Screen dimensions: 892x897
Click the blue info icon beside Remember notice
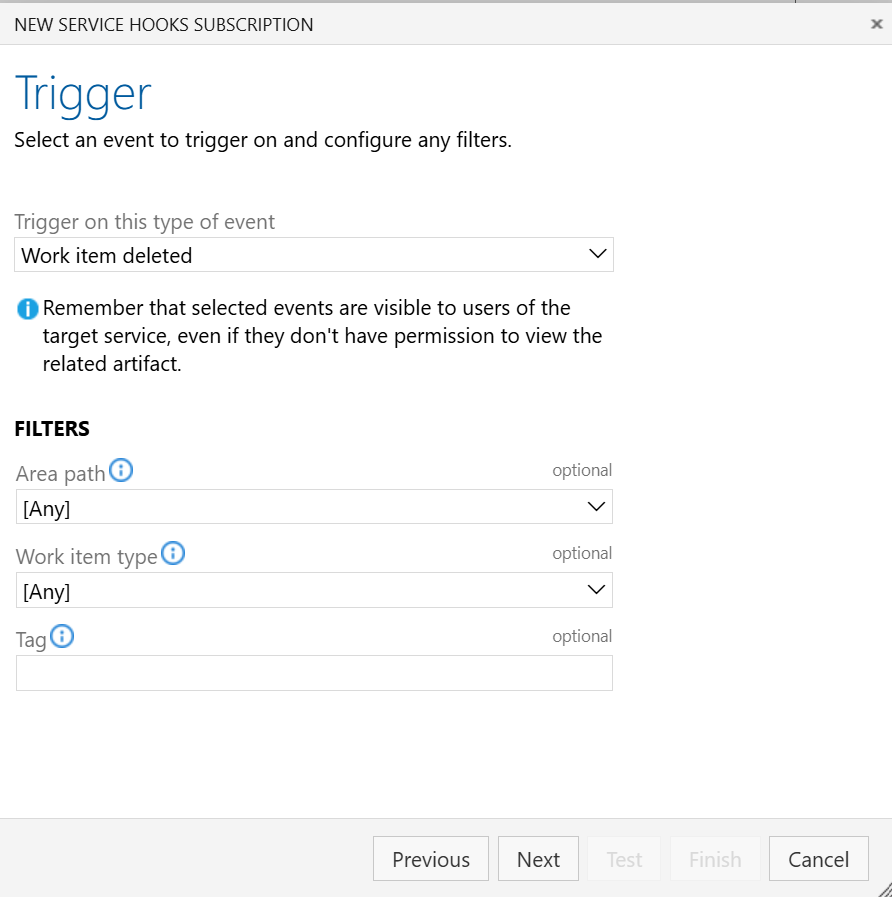click(28, 310)
